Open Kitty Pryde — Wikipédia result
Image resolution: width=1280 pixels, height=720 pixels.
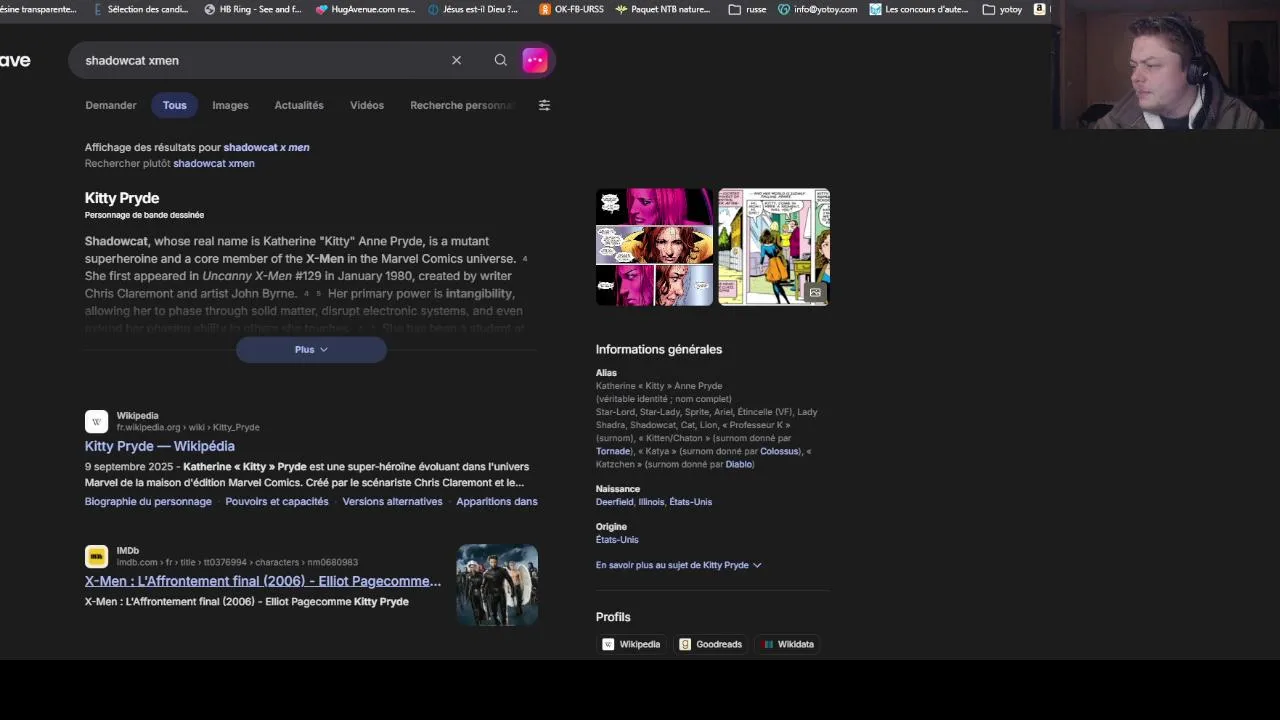click(160, 446)
